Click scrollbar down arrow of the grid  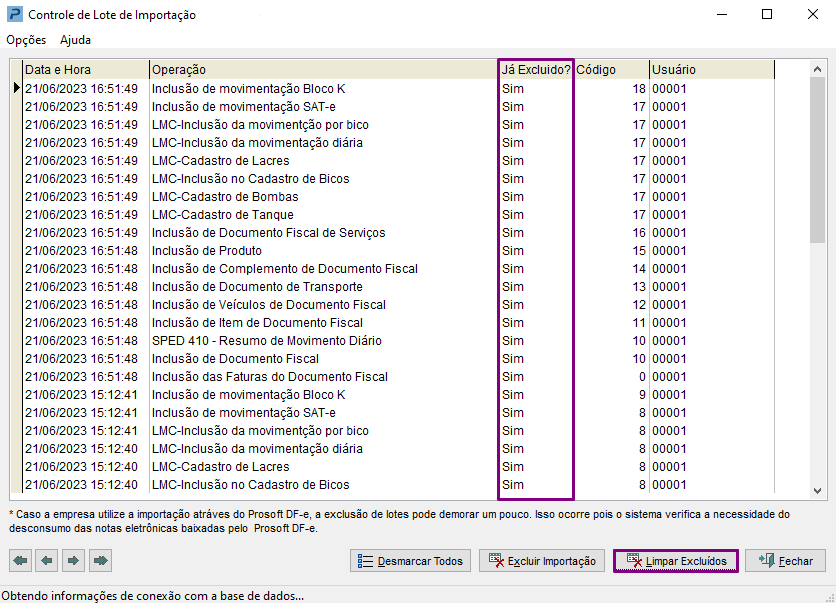click(817, 491)
